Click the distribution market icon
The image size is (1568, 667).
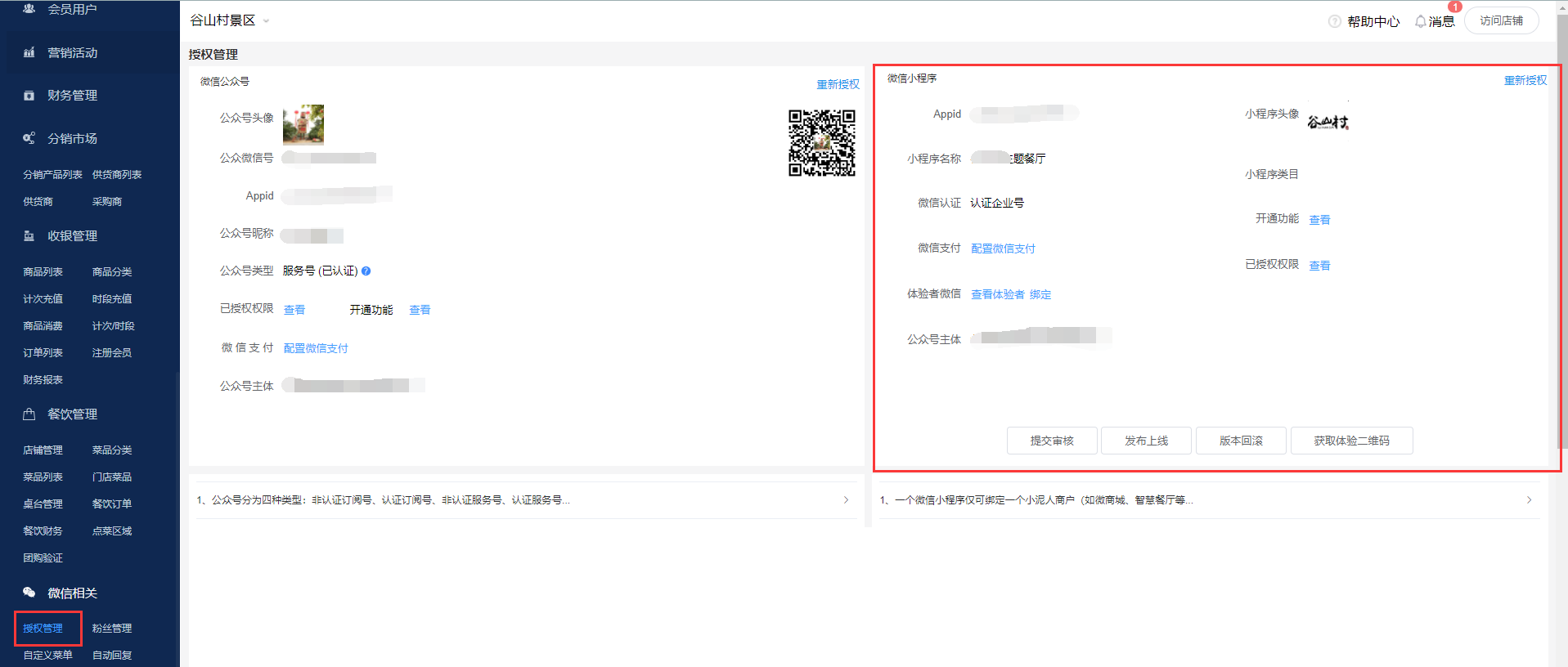(x=29, y=138)
